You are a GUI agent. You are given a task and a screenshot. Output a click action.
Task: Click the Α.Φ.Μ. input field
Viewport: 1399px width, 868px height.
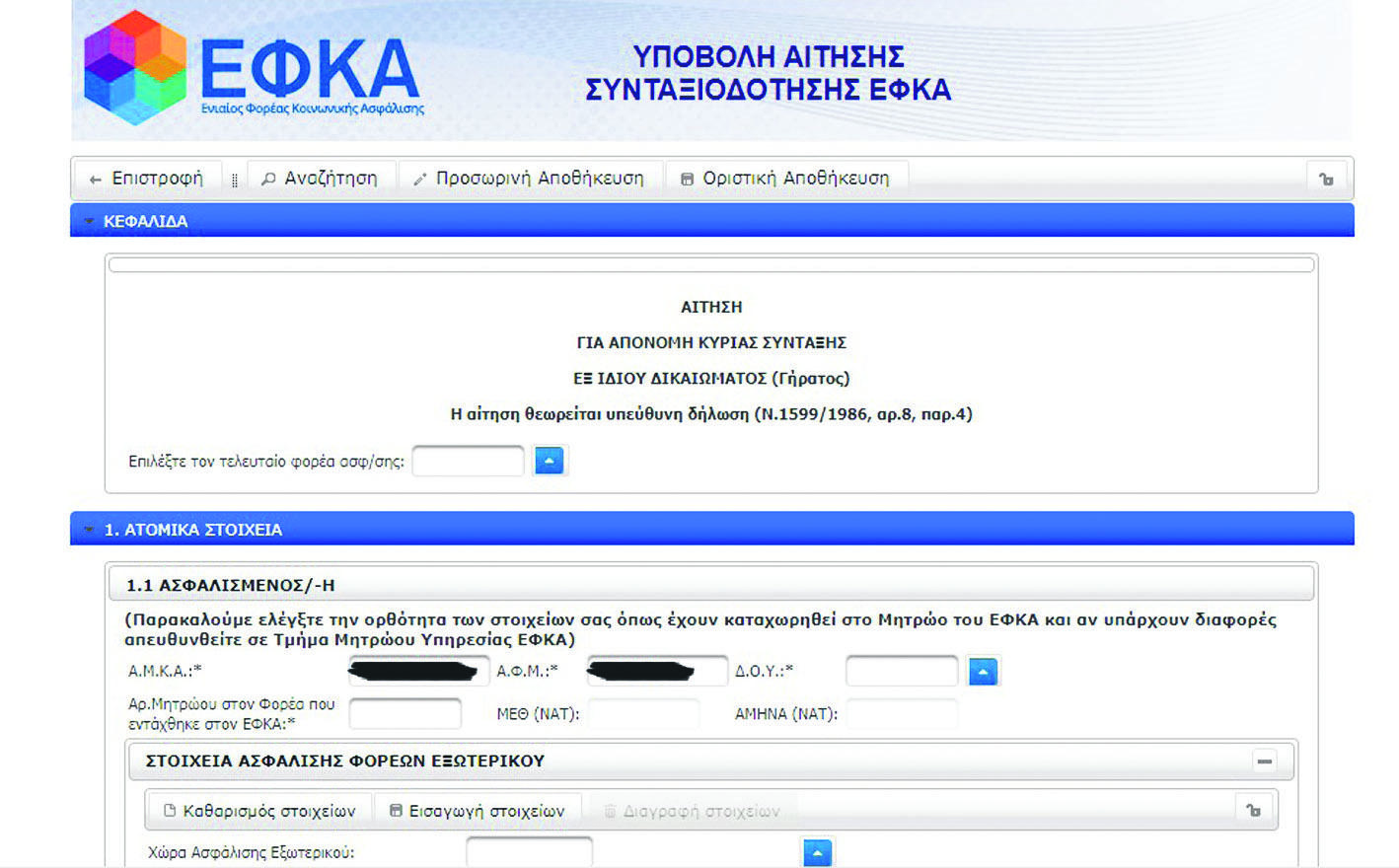tap(657, 671)
